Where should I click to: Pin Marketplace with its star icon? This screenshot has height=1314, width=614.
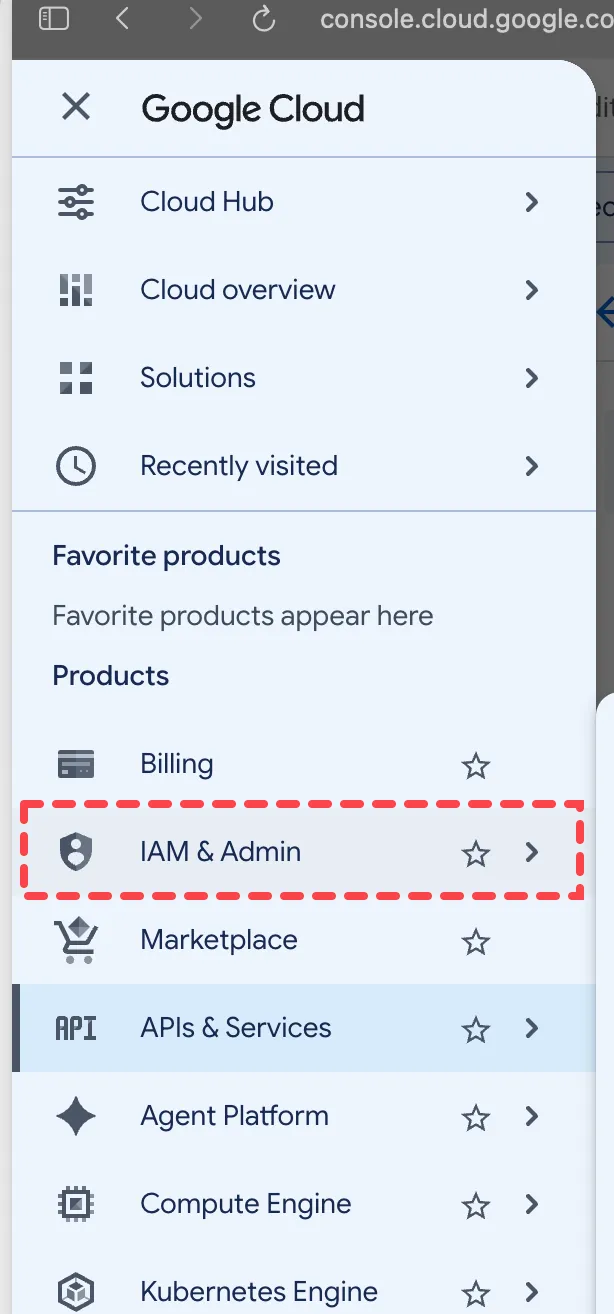click(476, 942)
